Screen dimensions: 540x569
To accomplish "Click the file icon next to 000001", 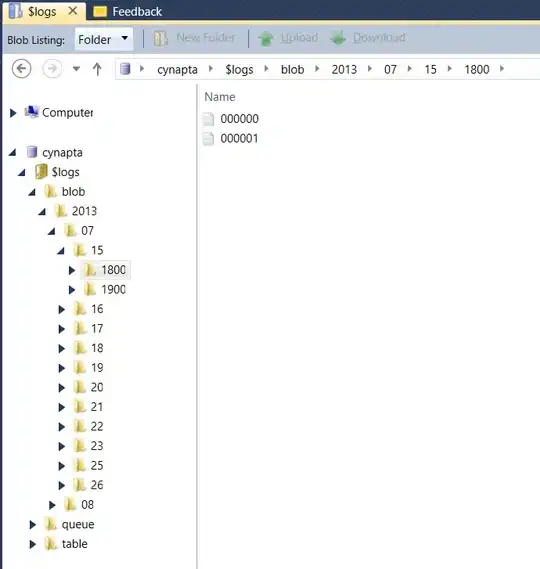I will tap(208, 138).
